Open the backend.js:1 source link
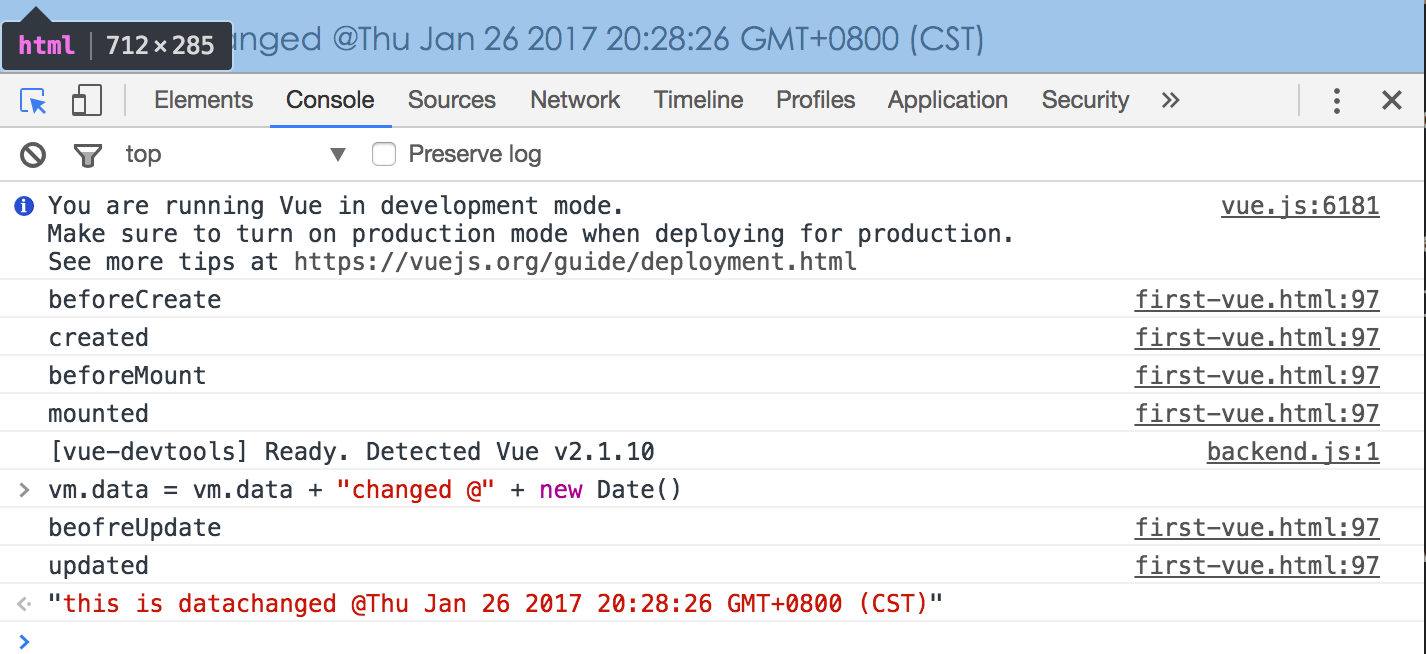Image resolution: width=1426 pixels, height=654 pixels. (1292, 452)
